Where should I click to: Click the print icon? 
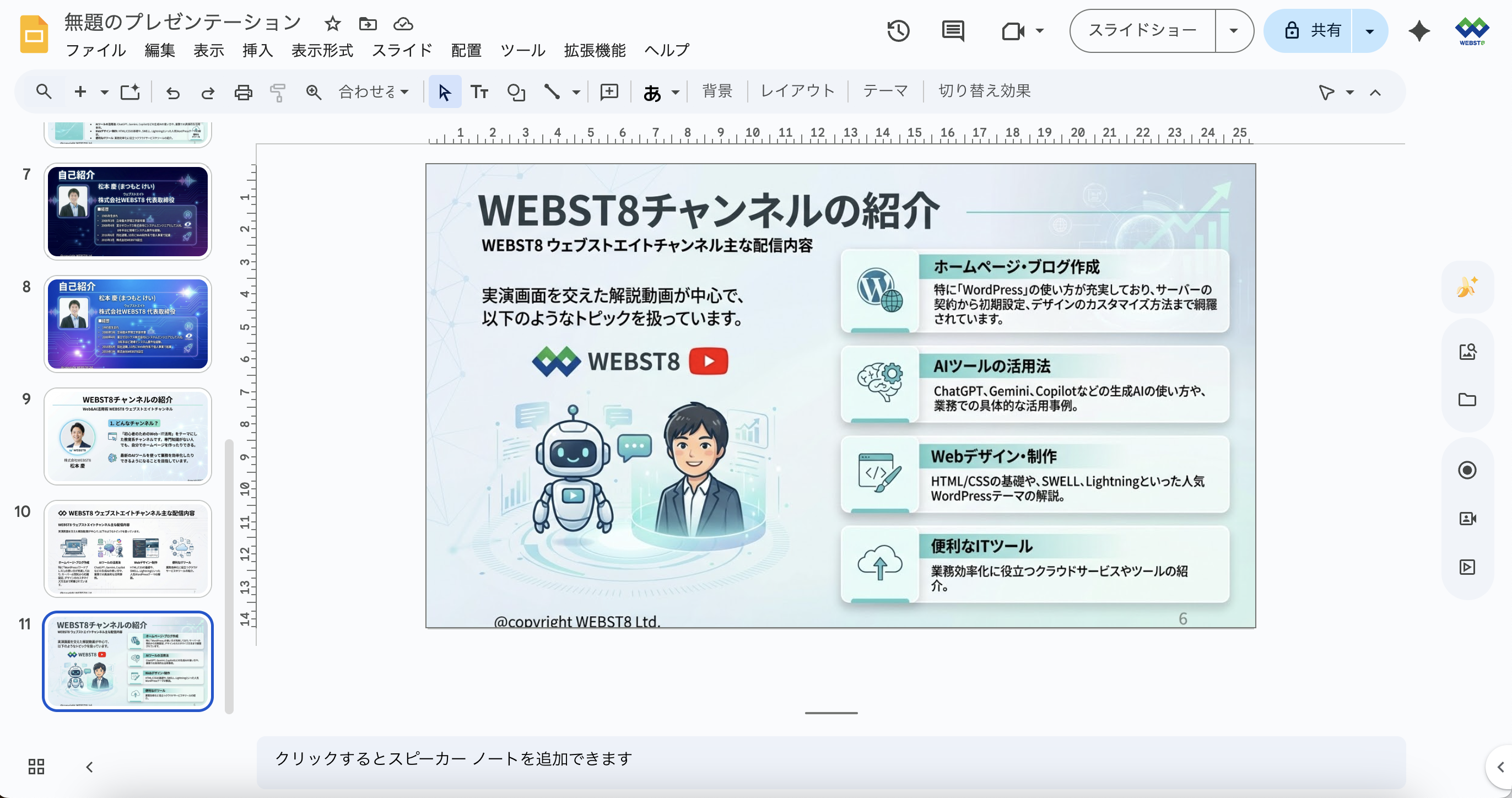tap(243, 93)
